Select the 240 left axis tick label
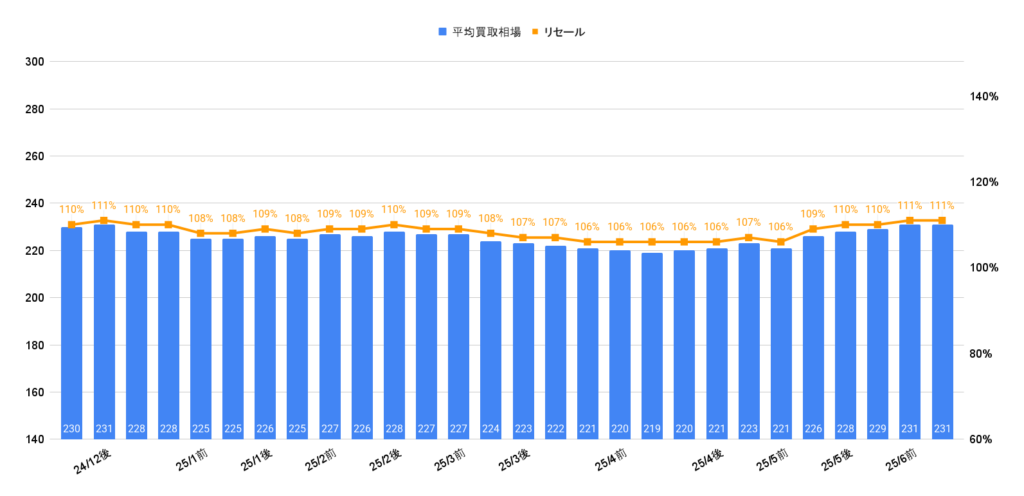Screen dimensions: 1024x496 click(x=34, y=204)
